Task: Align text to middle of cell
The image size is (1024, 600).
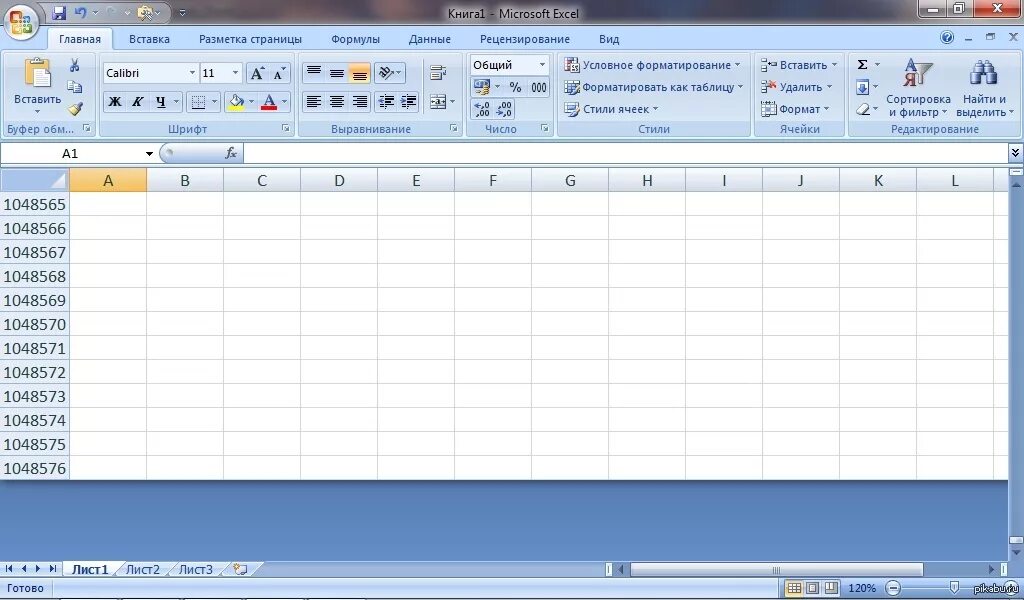Action: pos(336,72)
